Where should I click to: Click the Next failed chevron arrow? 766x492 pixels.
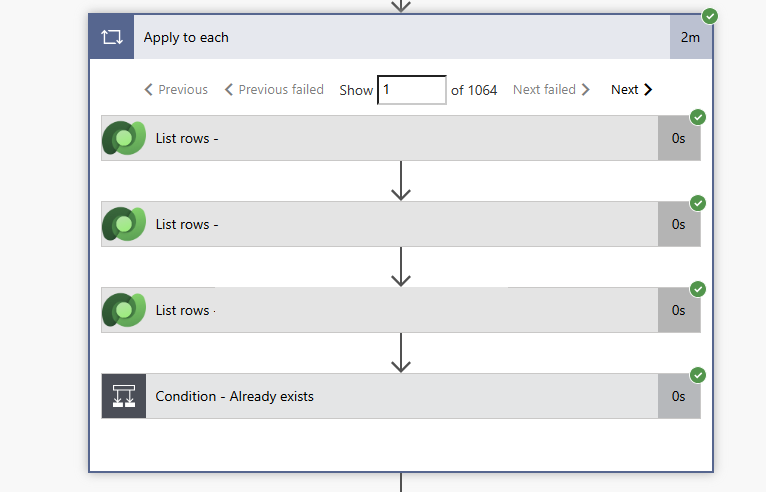[586, 90]
